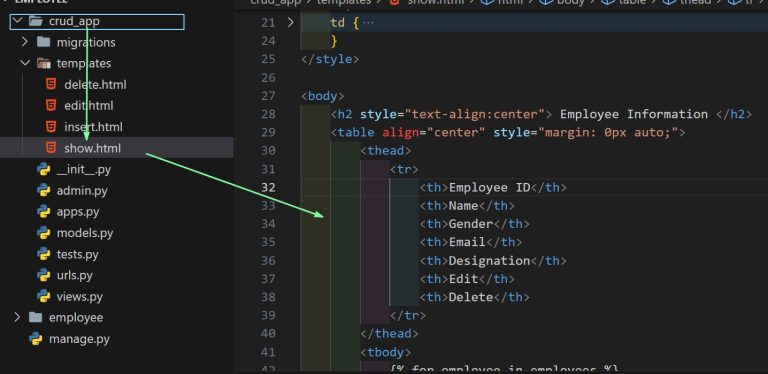Click line number 40 in the gutter
Screen dimensions: 768x374
coord(268,333)
